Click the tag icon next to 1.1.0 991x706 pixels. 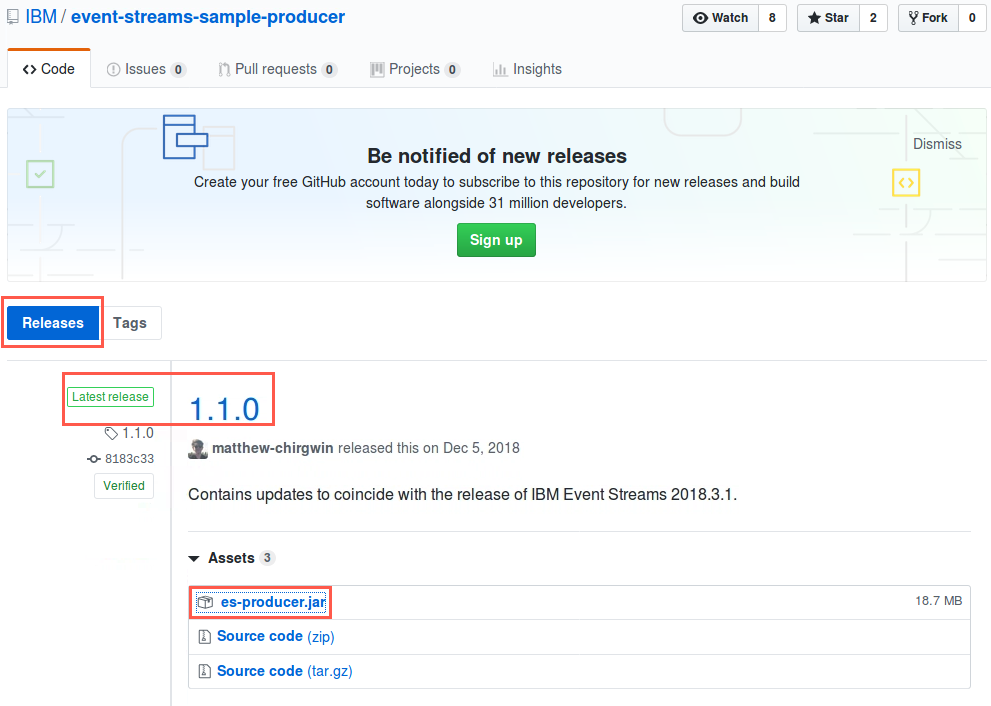coord(111,434)
